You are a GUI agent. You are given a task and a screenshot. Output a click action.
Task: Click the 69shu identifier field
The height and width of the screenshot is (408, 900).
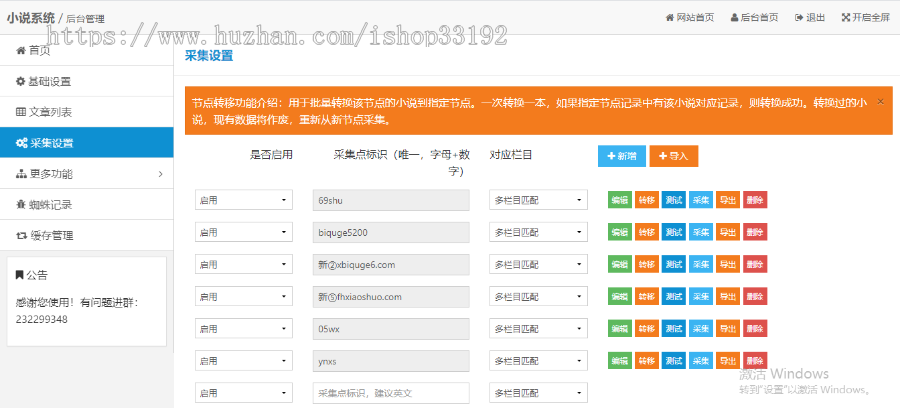391,200
